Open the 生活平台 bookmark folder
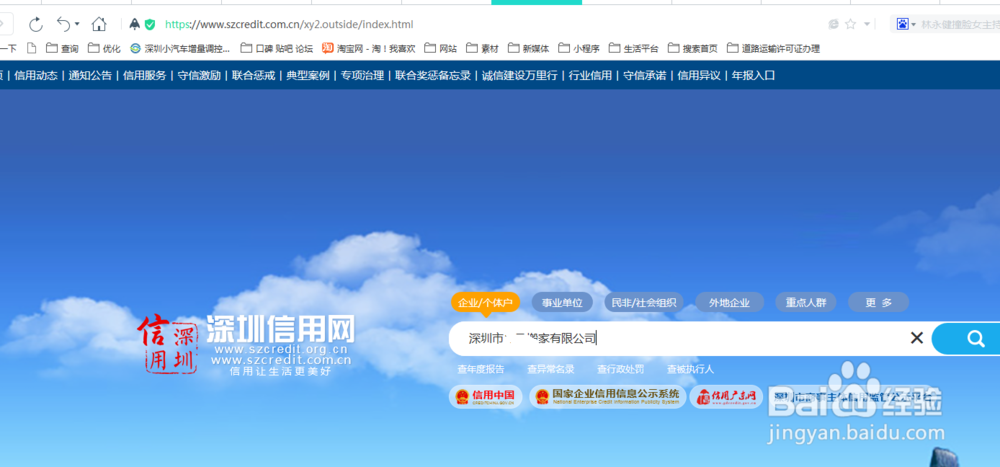Viewport: 1000px width, 467px height. tap(633, 48)
